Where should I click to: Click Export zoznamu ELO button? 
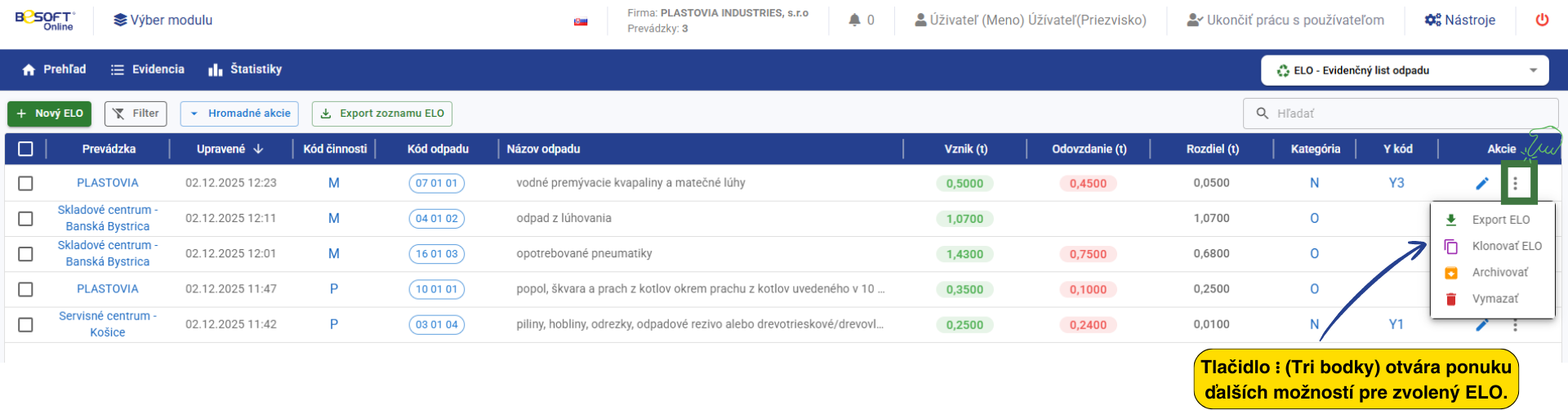(382, 114)
